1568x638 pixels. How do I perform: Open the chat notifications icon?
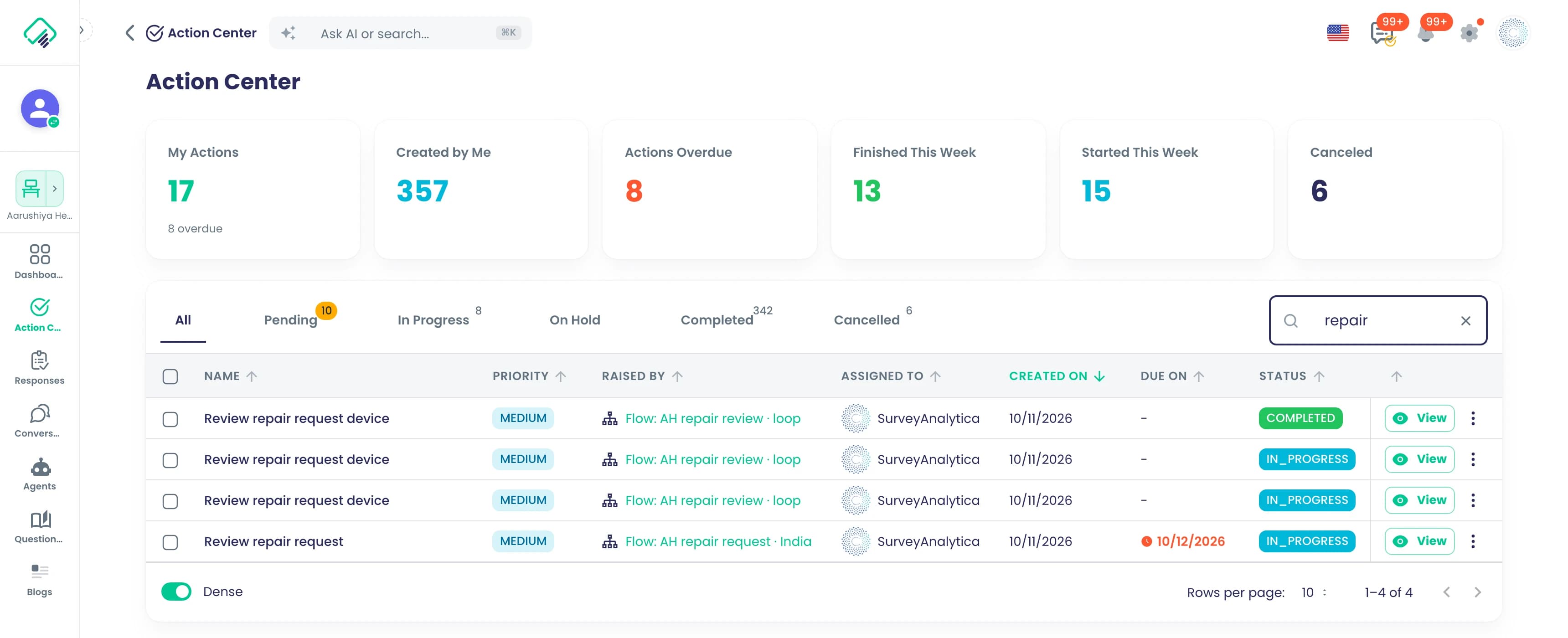(x=1381, y=33)
